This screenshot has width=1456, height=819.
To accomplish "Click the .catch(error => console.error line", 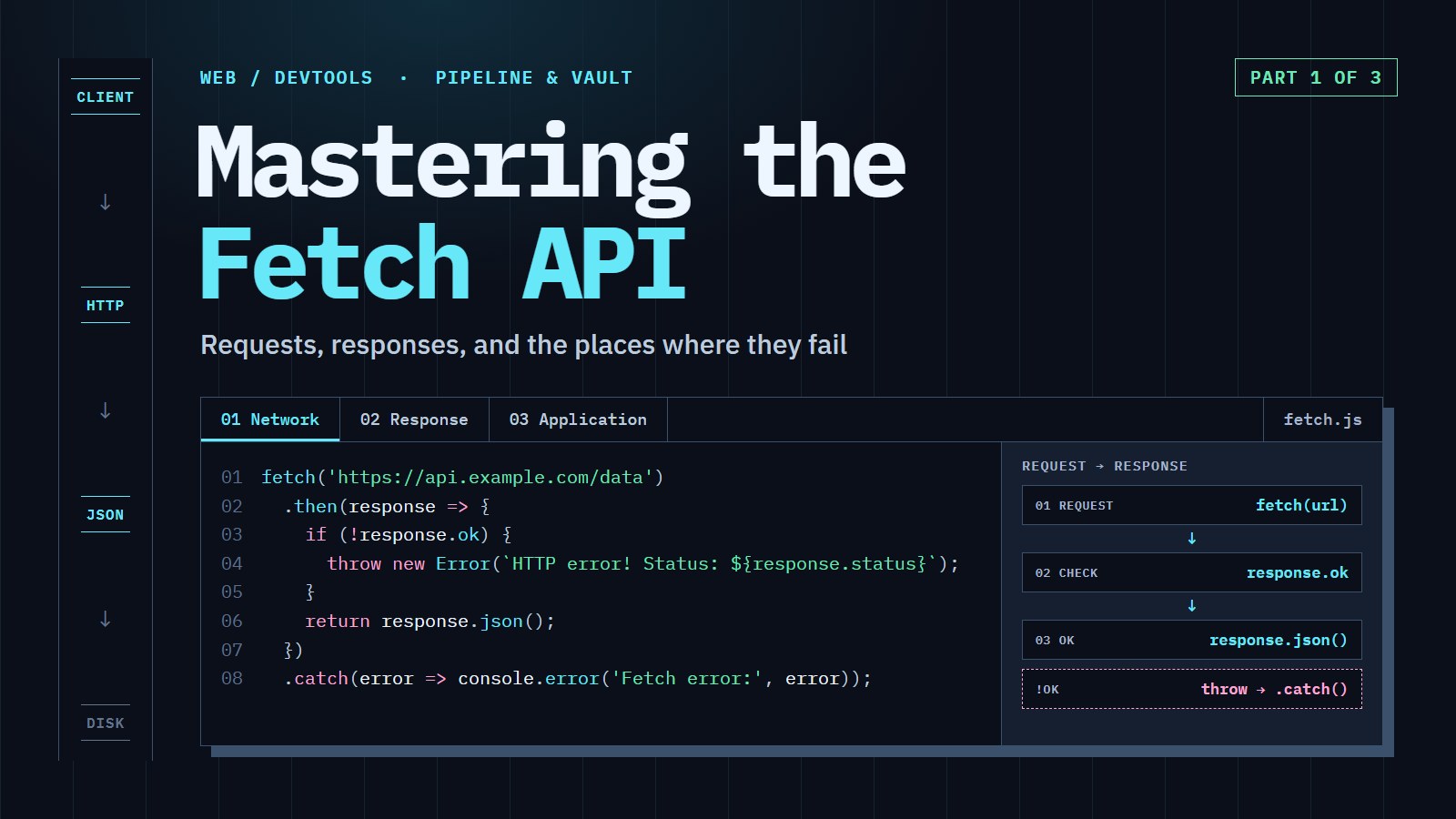I will (578, 678).
